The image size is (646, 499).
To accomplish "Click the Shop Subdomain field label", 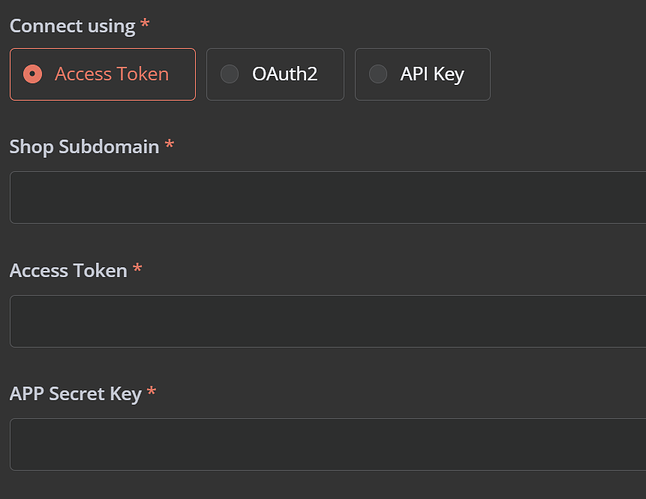I will 84,147.
